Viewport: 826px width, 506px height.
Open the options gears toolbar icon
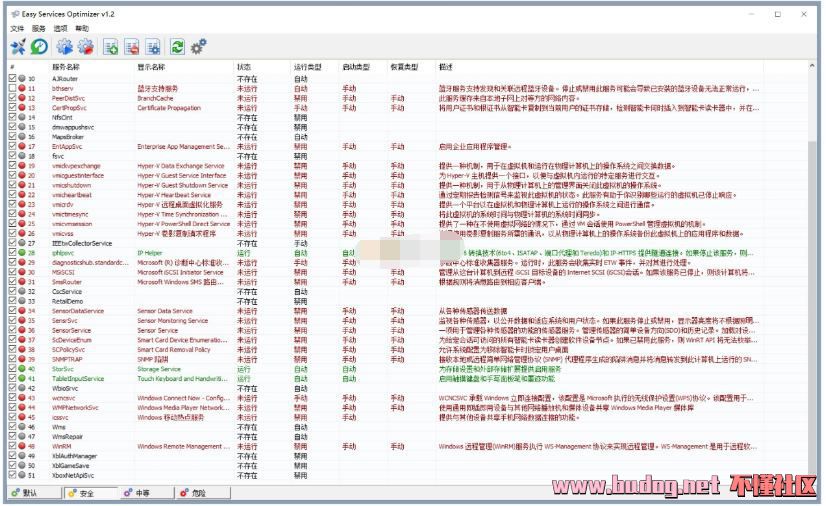(199, 47)
